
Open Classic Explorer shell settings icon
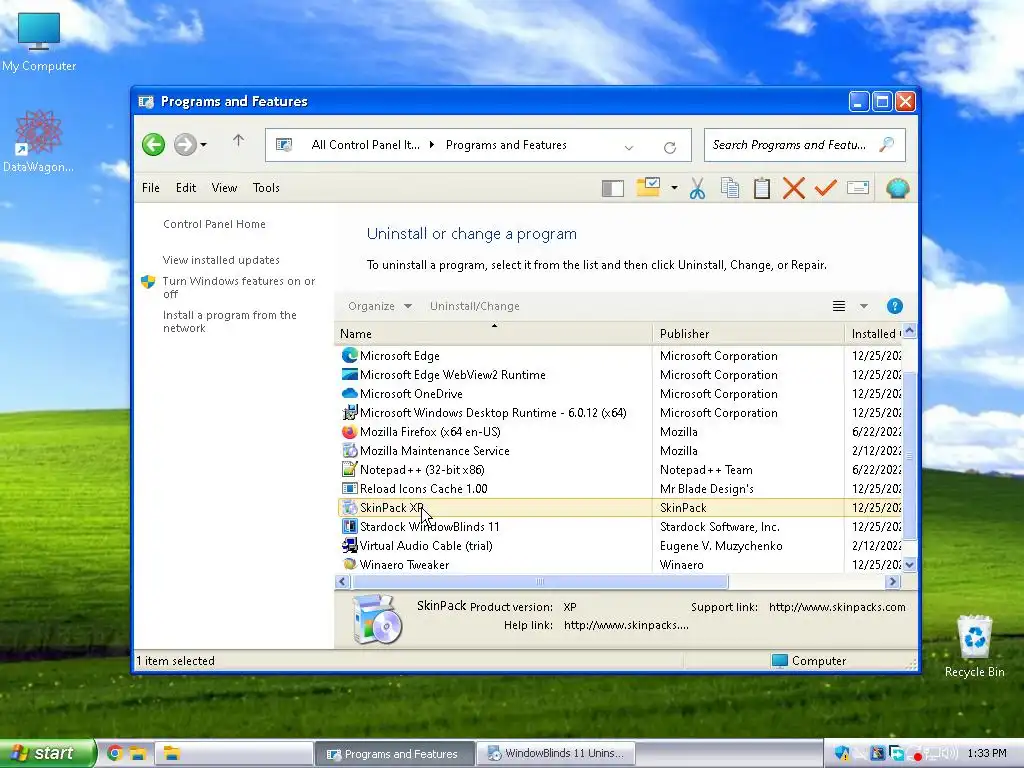tap(898, 188)
